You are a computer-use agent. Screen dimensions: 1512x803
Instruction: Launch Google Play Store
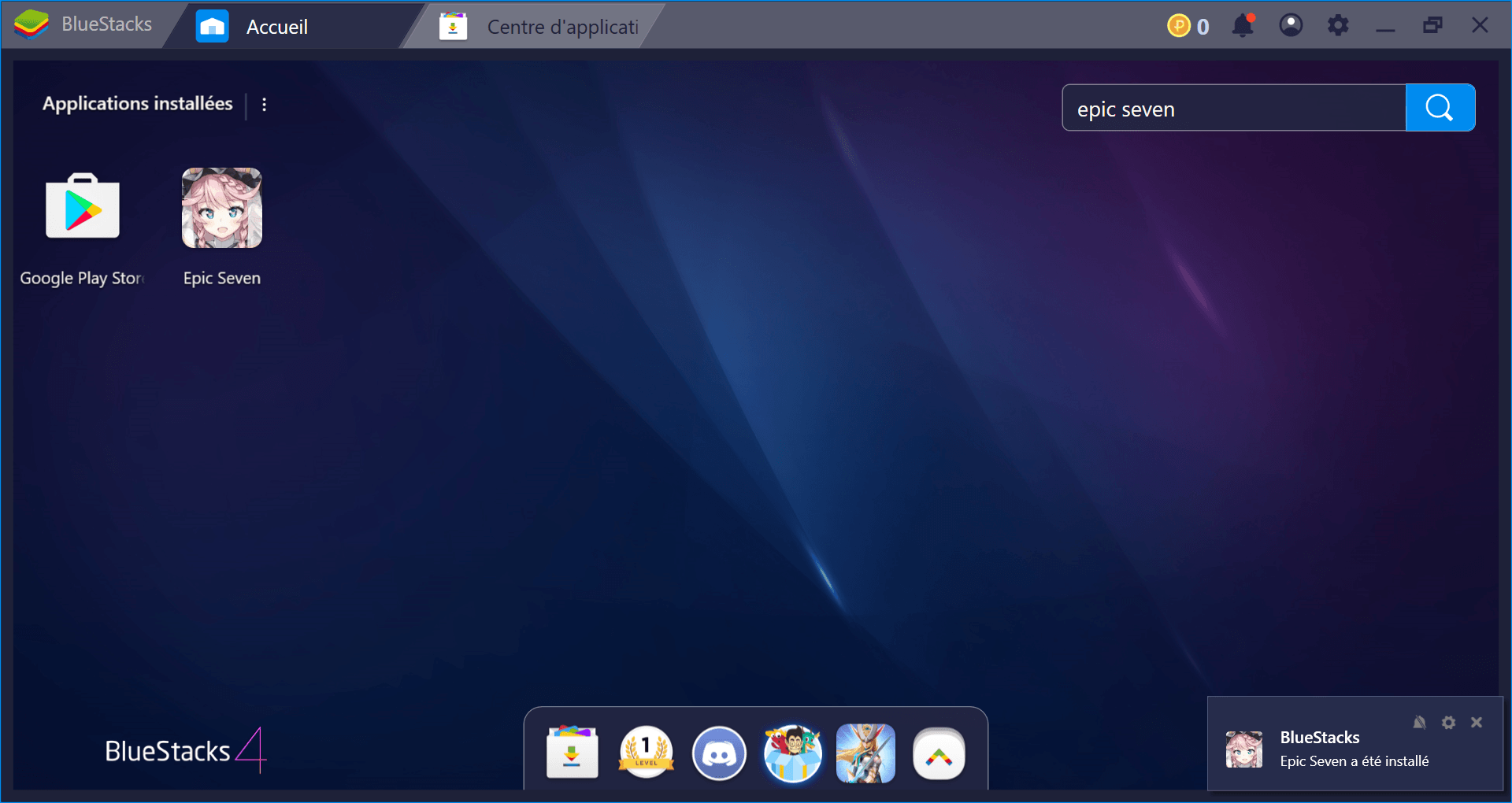pos(83,206)
